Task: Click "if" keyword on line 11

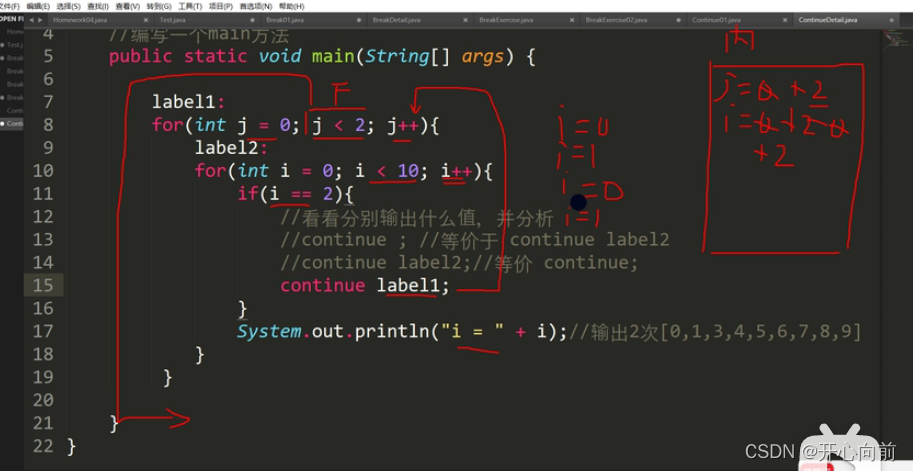Action: click(247, 194)
